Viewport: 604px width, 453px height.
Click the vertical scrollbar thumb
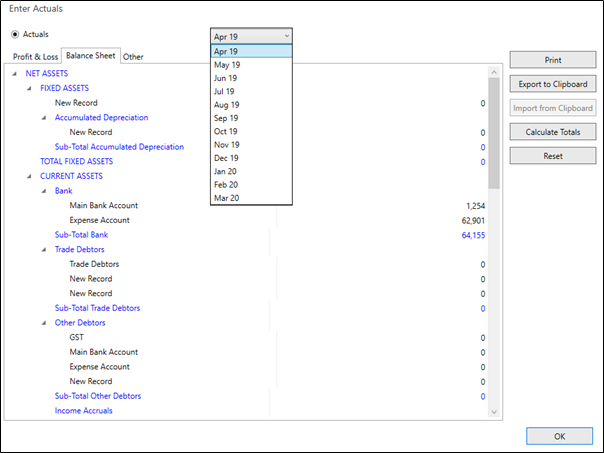pos(494,133)
